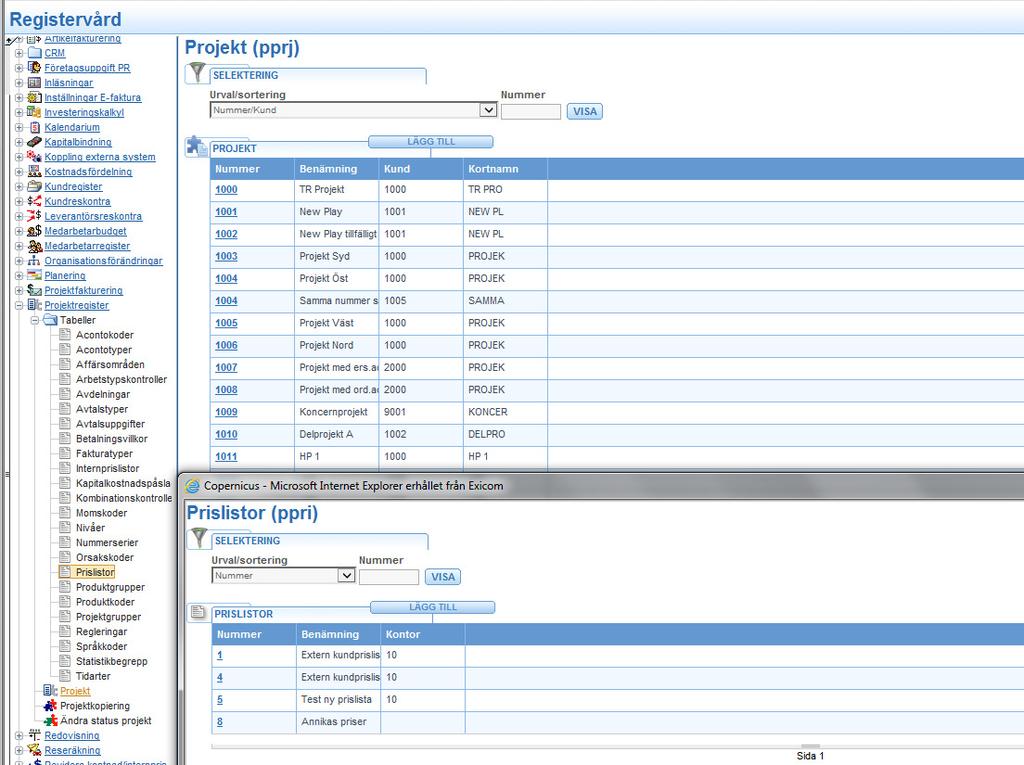Click the Medarbetarregister icon
This screenshot has height=765, width=1024.
[35, 246]
